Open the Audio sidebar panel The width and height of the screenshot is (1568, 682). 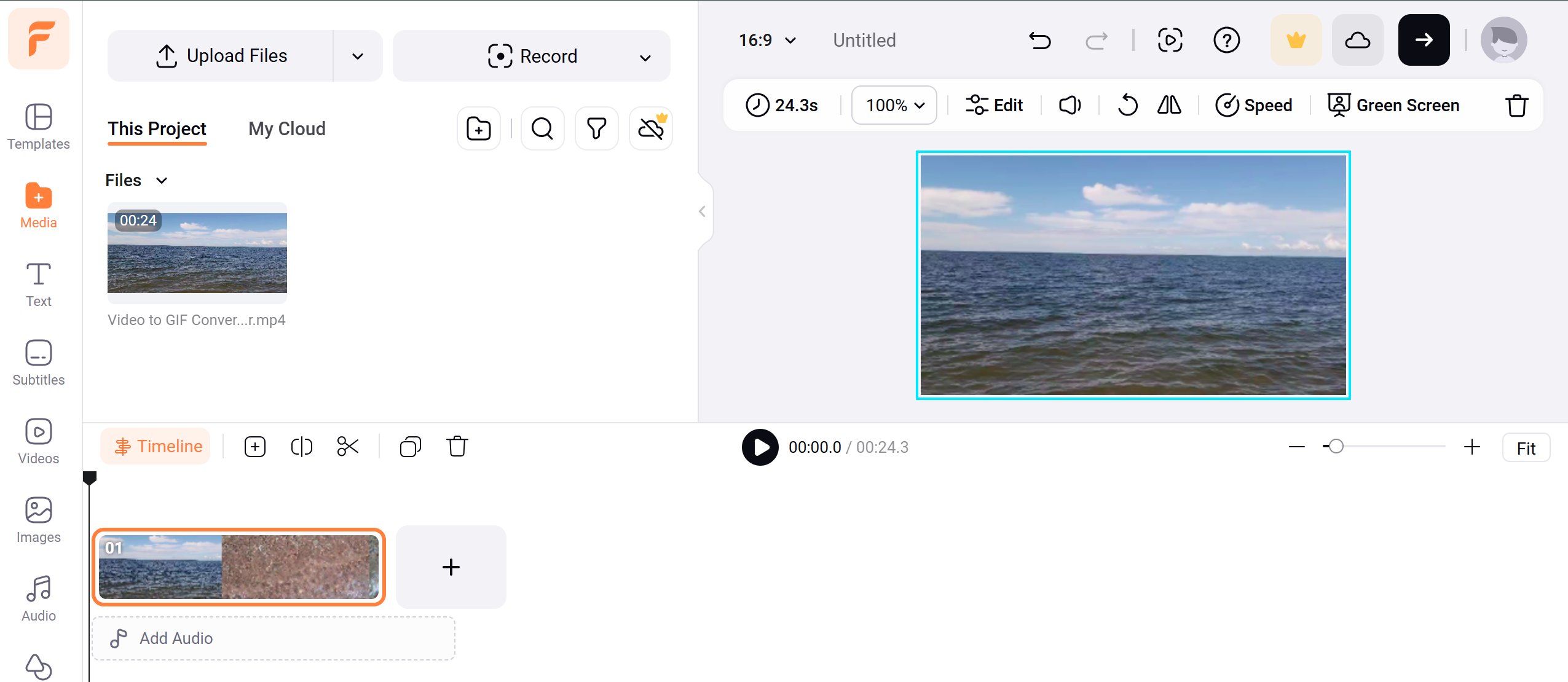39,598
